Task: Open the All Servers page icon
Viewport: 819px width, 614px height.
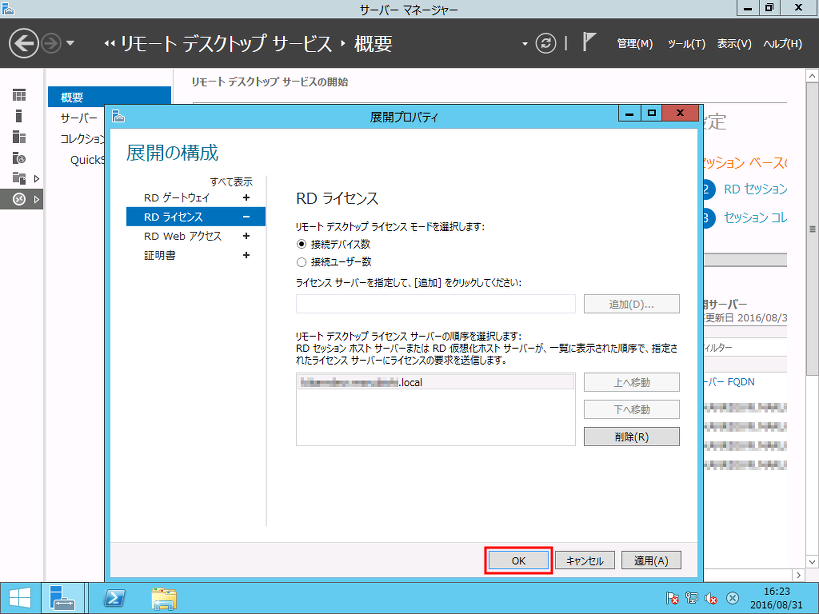Action: tap(18, 137)
